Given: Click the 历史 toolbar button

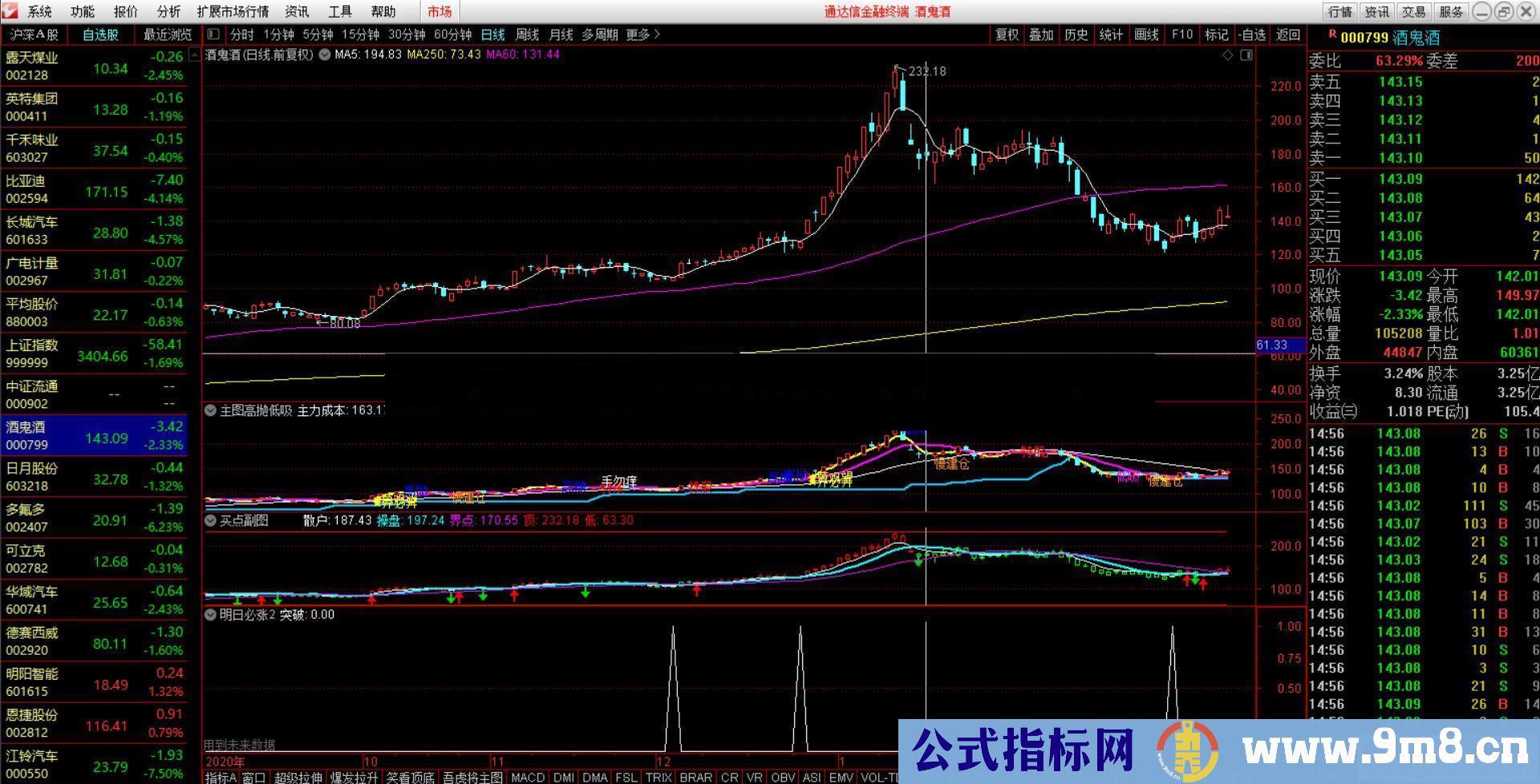Looking at the screenshot, I should (x=1076, y=34).
